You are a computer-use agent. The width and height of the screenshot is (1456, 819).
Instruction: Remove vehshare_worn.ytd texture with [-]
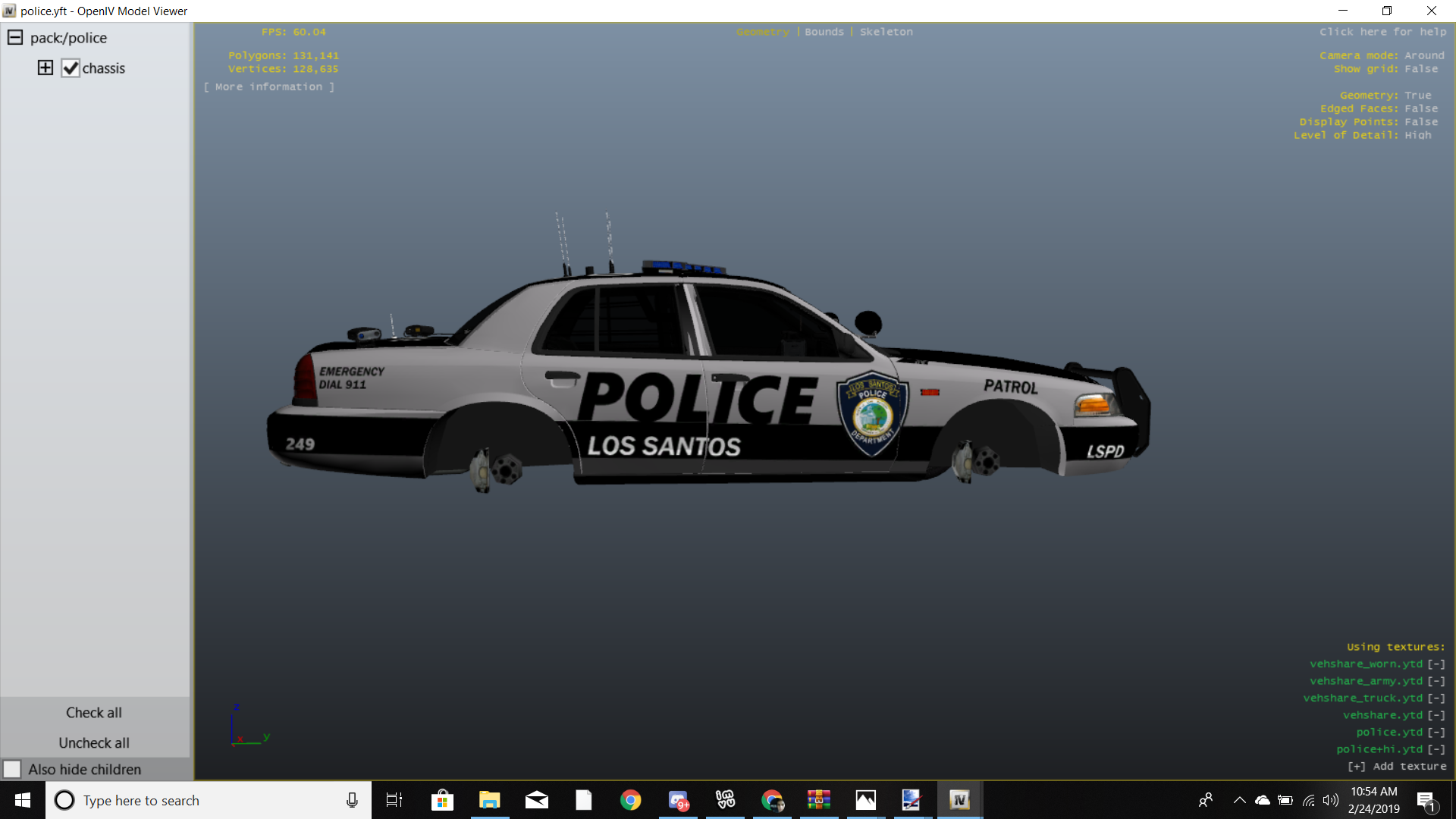point(1436,664)
